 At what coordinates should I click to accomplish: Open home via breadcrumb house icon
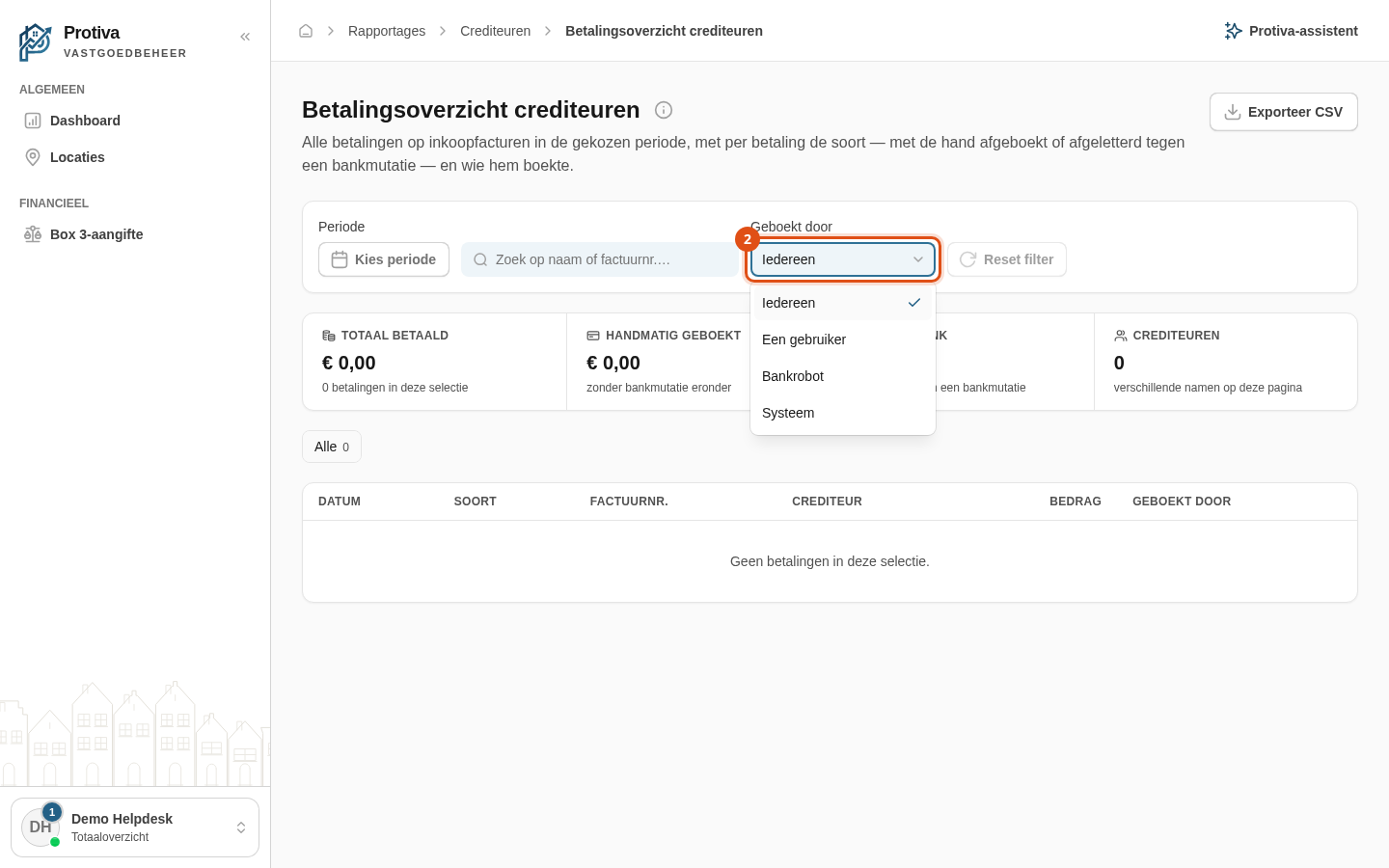tap(306, 31)
